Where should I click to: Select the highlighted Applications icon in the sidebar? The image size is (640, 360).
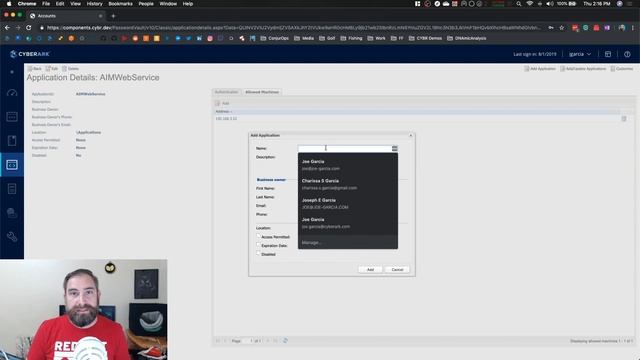[x=12, y=164]
